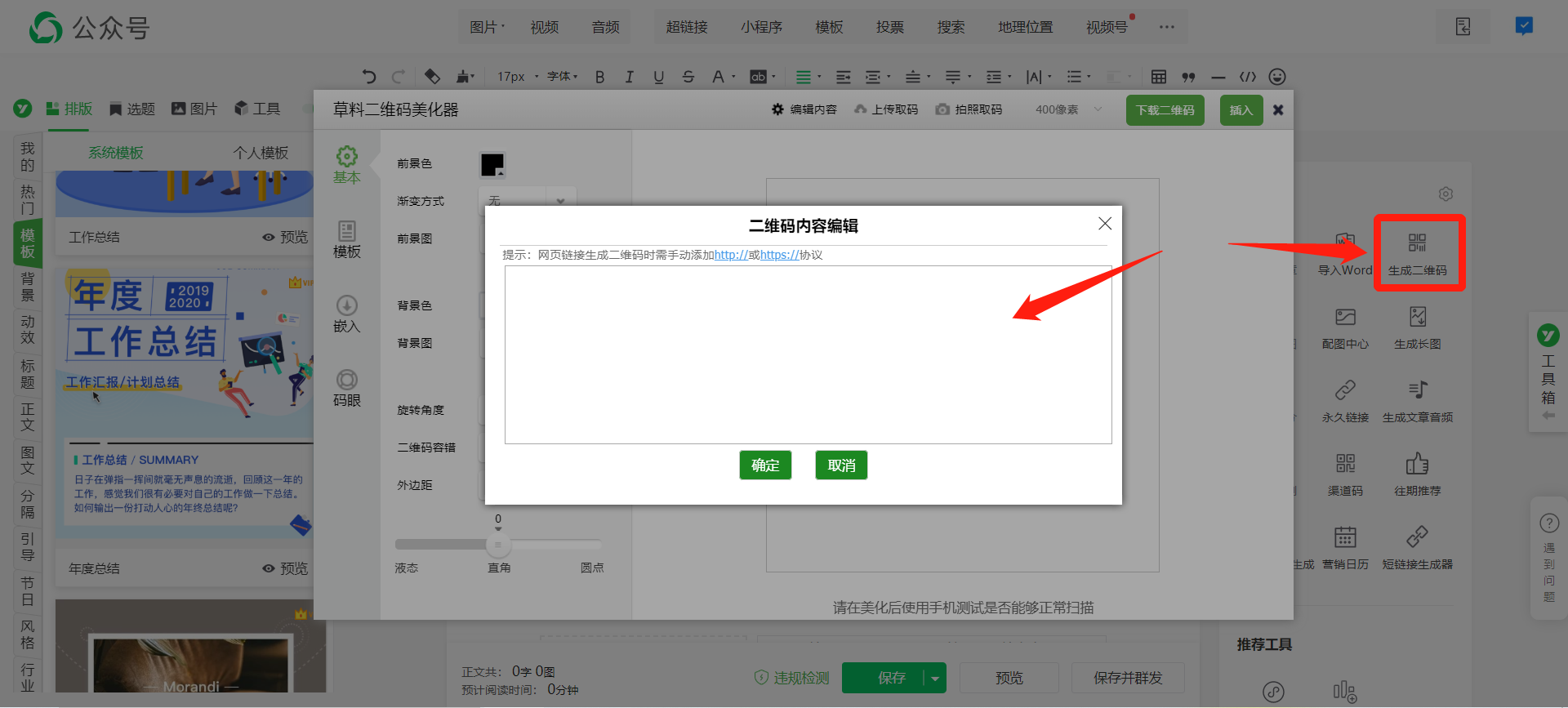1568x708 pixels.
Task: Open the emoji picker
Action: (1277, 77)
